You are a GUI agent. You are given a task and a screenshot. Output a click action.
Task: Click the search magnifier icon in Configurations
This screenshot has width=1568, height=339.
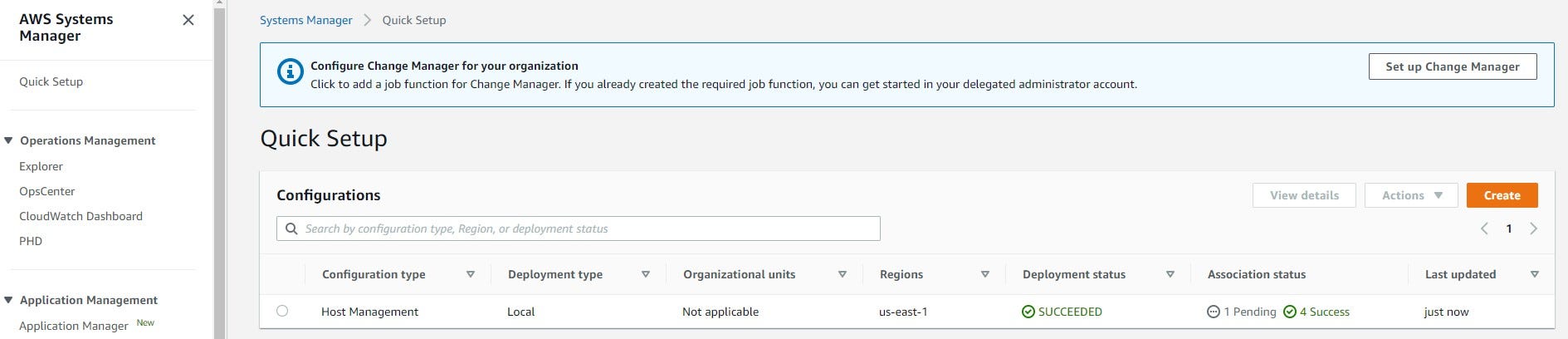click(291, 228)
